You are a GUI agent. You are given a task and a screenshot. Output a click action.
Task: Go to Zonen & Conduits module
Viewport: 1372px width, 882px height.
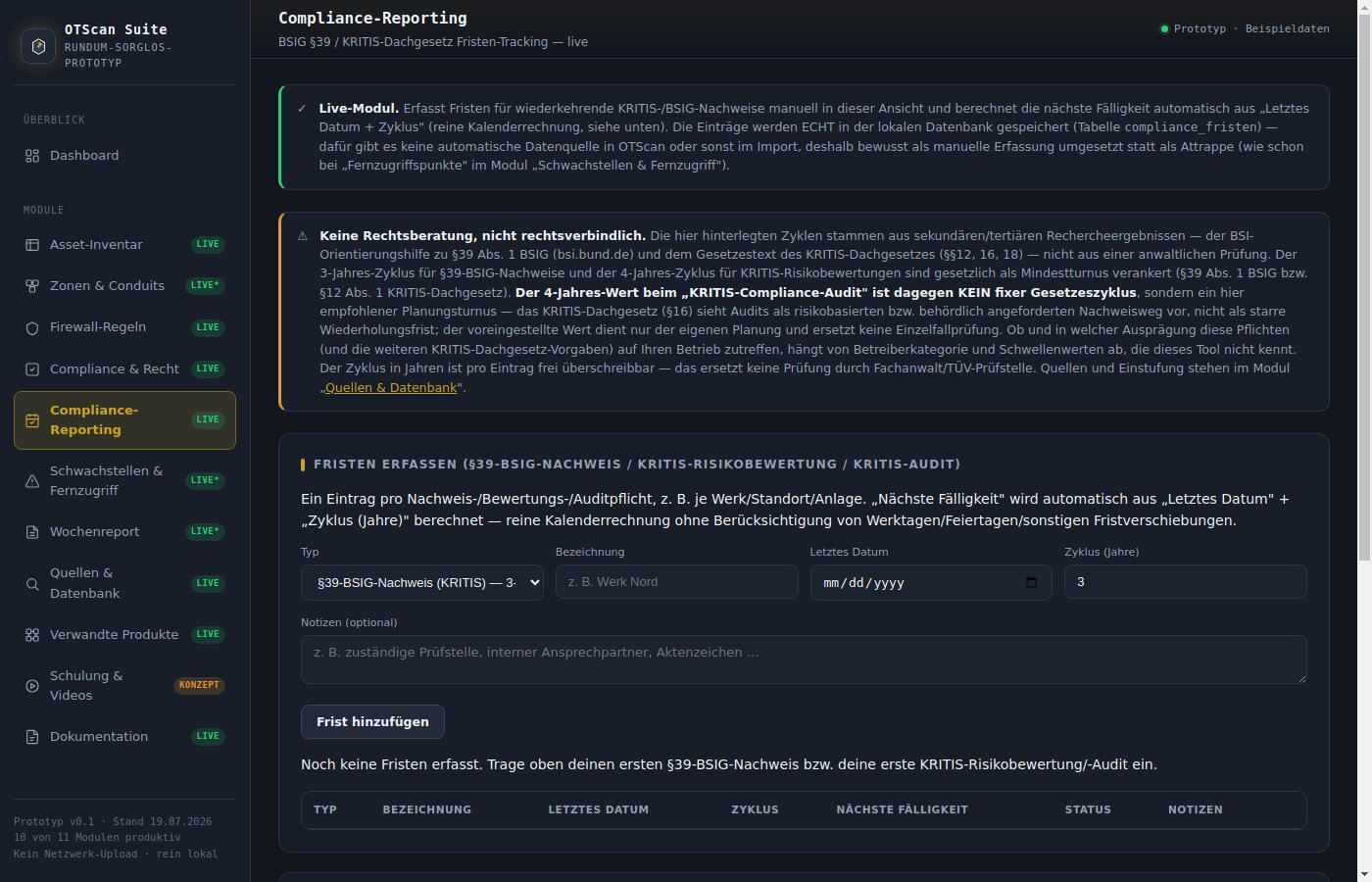(124, 286)
